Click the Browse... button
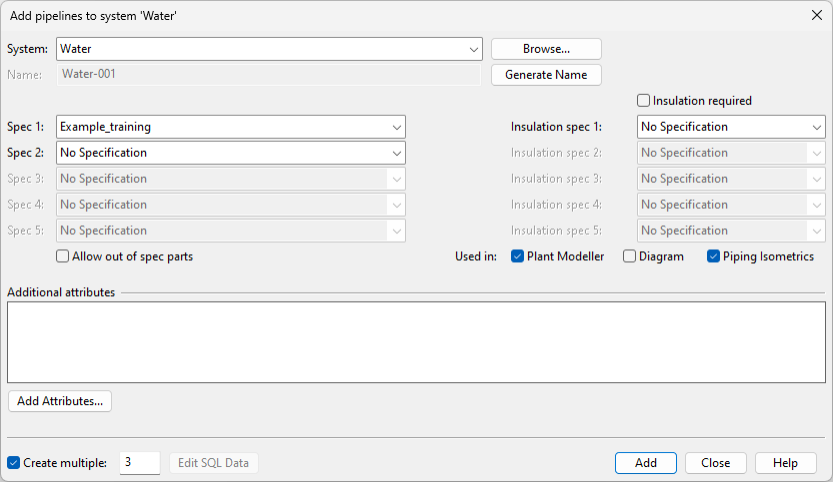833x482 pixels. click(x=545, y=49)
